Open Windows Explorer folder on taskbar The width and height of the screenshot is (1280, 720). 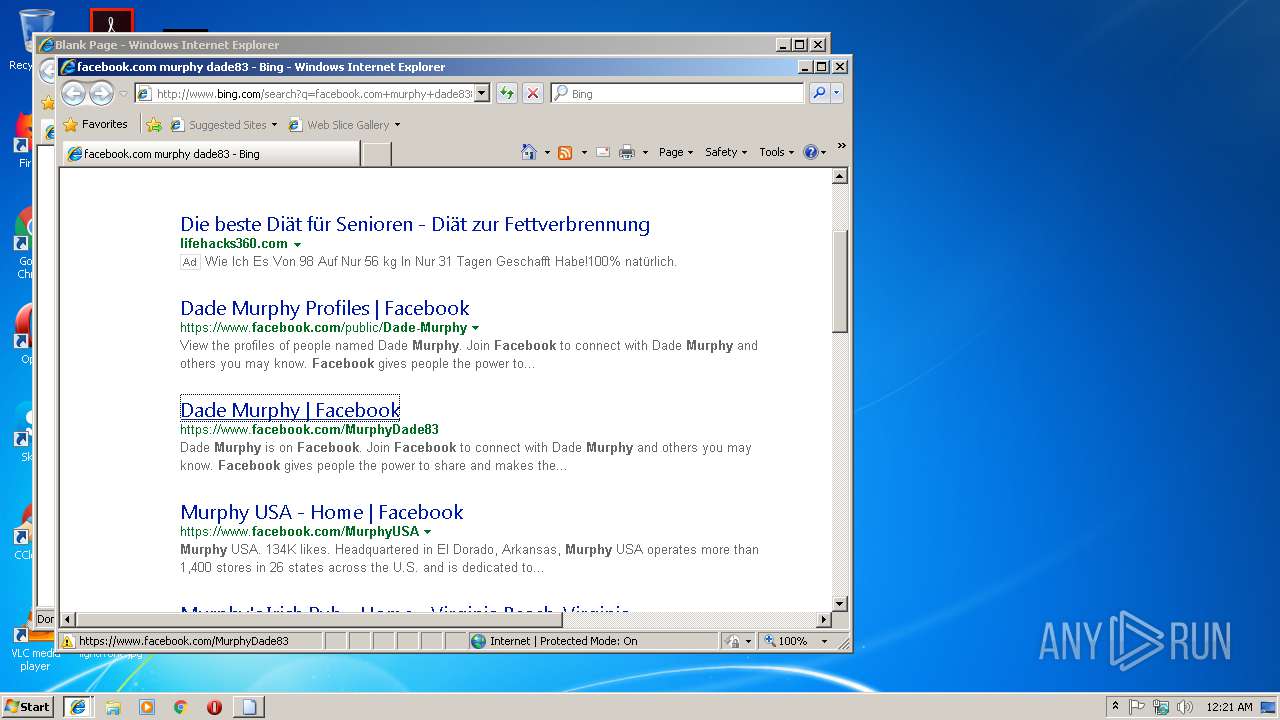[x=113, y=707]
